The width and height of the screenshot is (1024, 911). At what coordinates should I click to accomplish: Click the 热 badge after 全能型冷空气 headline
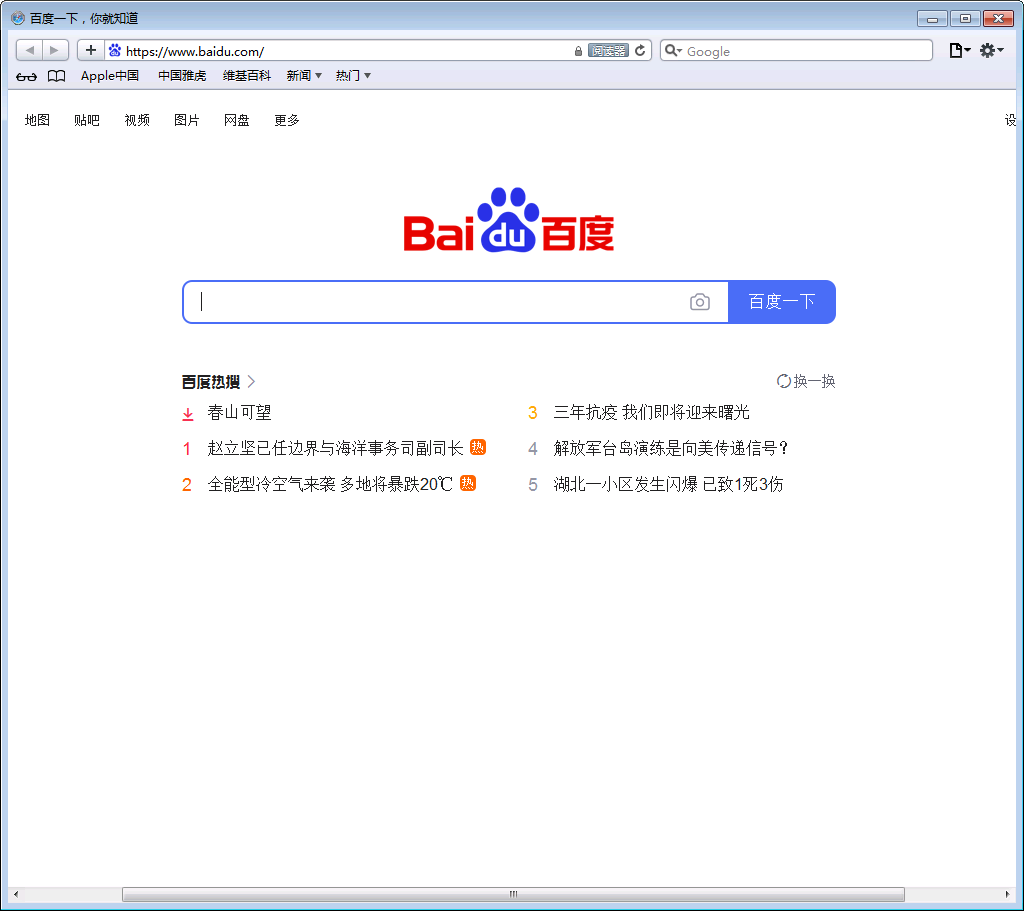point(468,483)
